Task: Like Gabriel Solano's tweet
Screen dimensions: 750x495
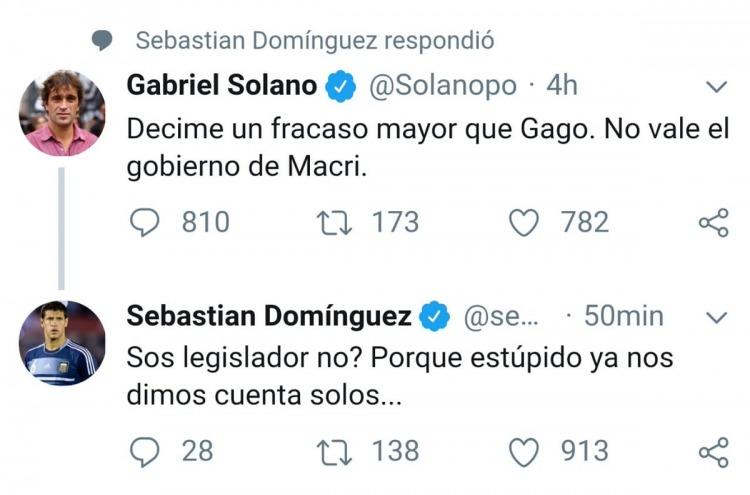Action: click(524, 223)
